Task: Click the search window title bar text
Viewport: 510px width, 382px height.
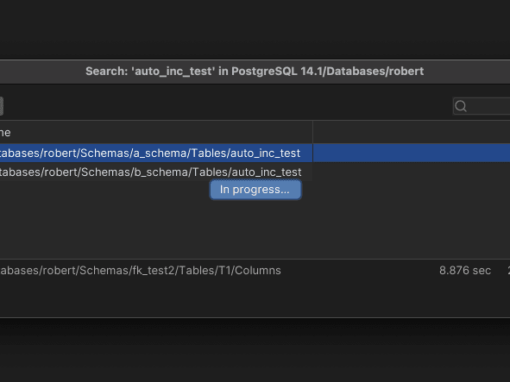Action: (x=255, y=71)
